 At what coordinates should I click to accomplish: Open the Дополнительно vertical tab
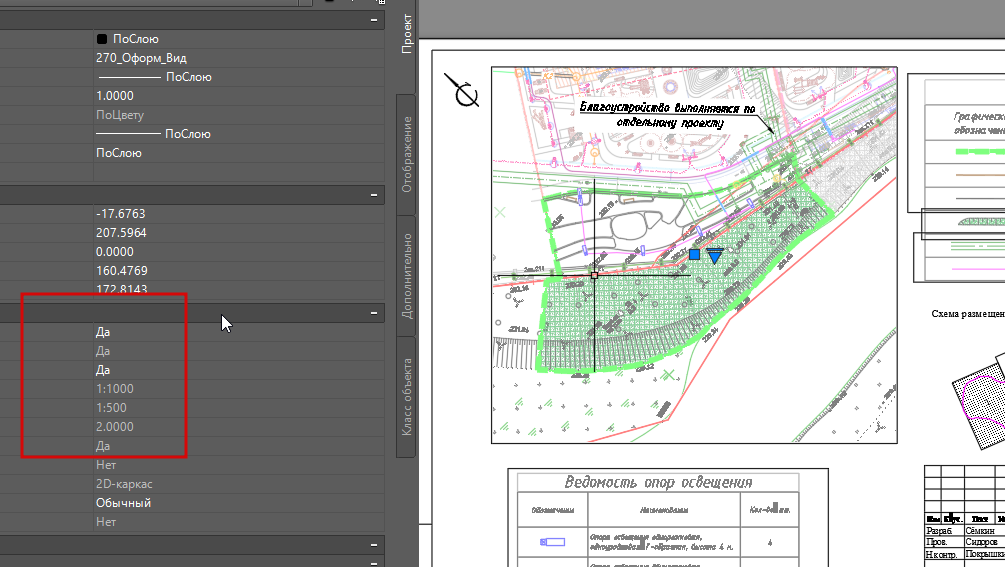(x=406, y=275)
